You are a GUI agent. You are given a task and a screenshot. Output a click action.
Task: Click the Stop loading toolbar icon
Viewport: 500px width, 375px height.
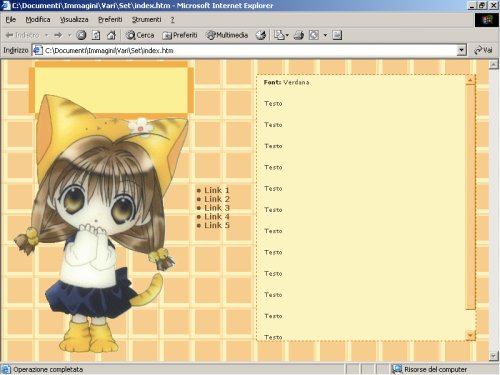(x=81, y=35)
